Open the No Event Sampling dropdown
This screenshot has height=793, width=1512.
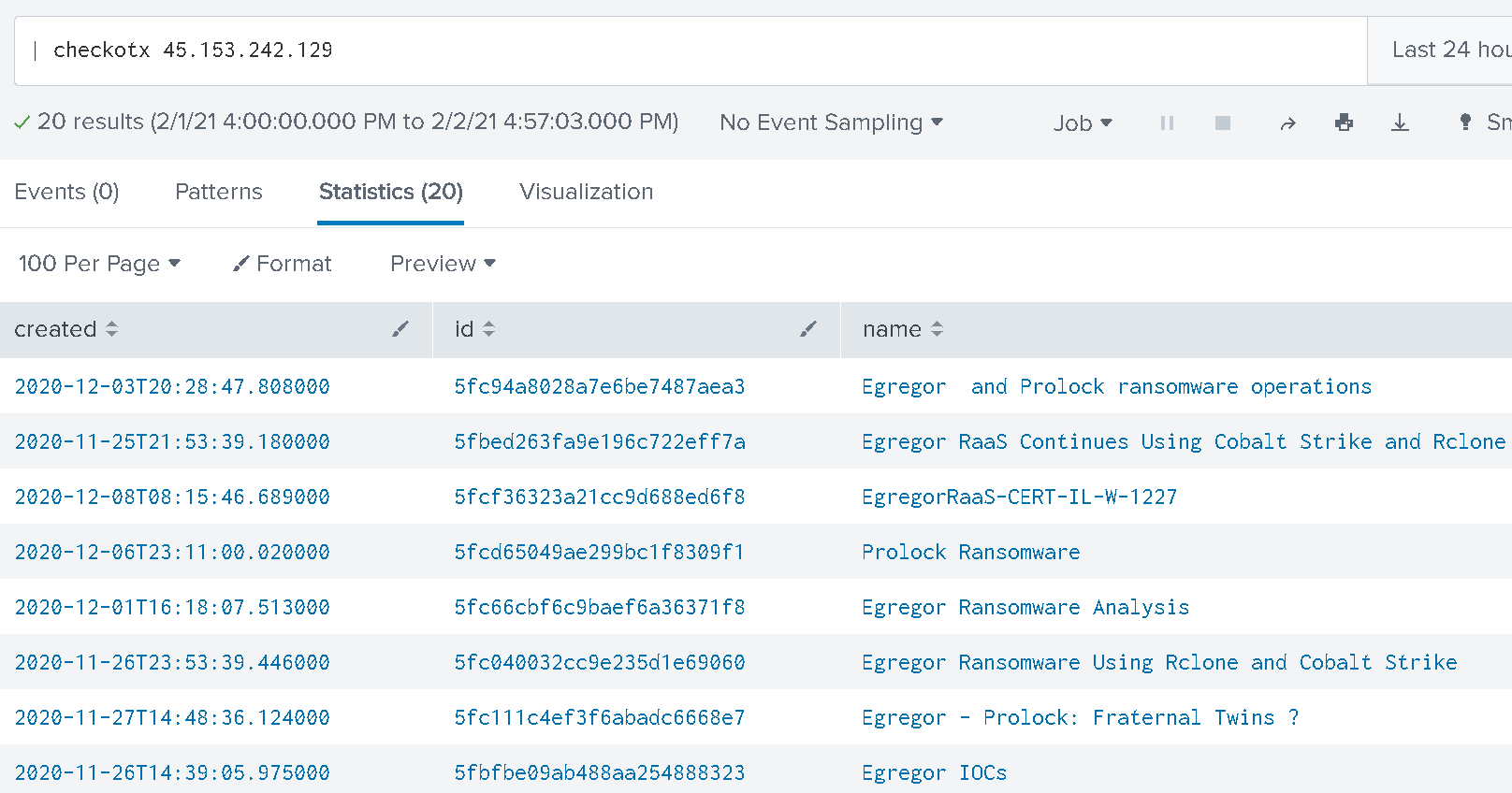(x=831, y=123)
